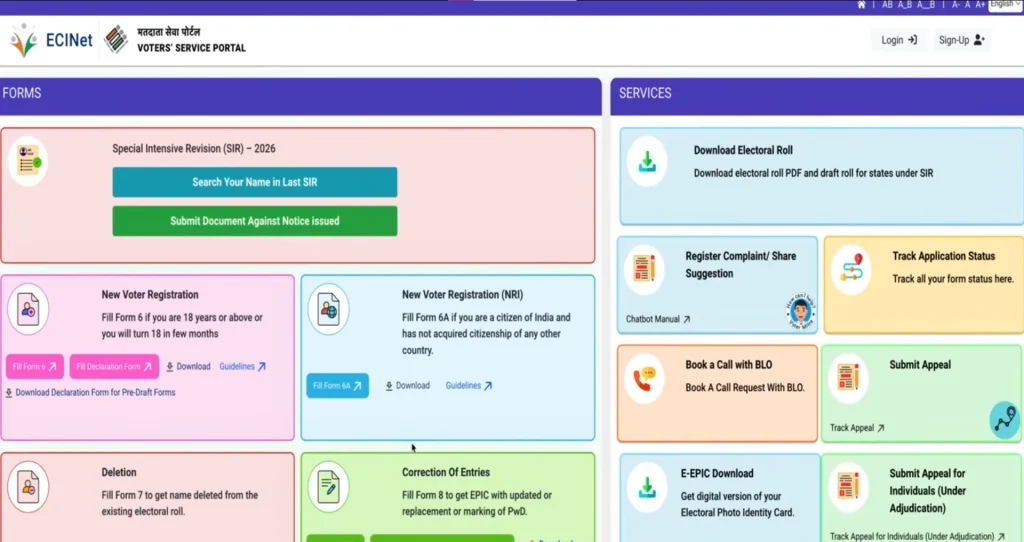Screen dimensions: 1024x542
Task: Open the chatbot assistant avatar
Action: [800, 312]
